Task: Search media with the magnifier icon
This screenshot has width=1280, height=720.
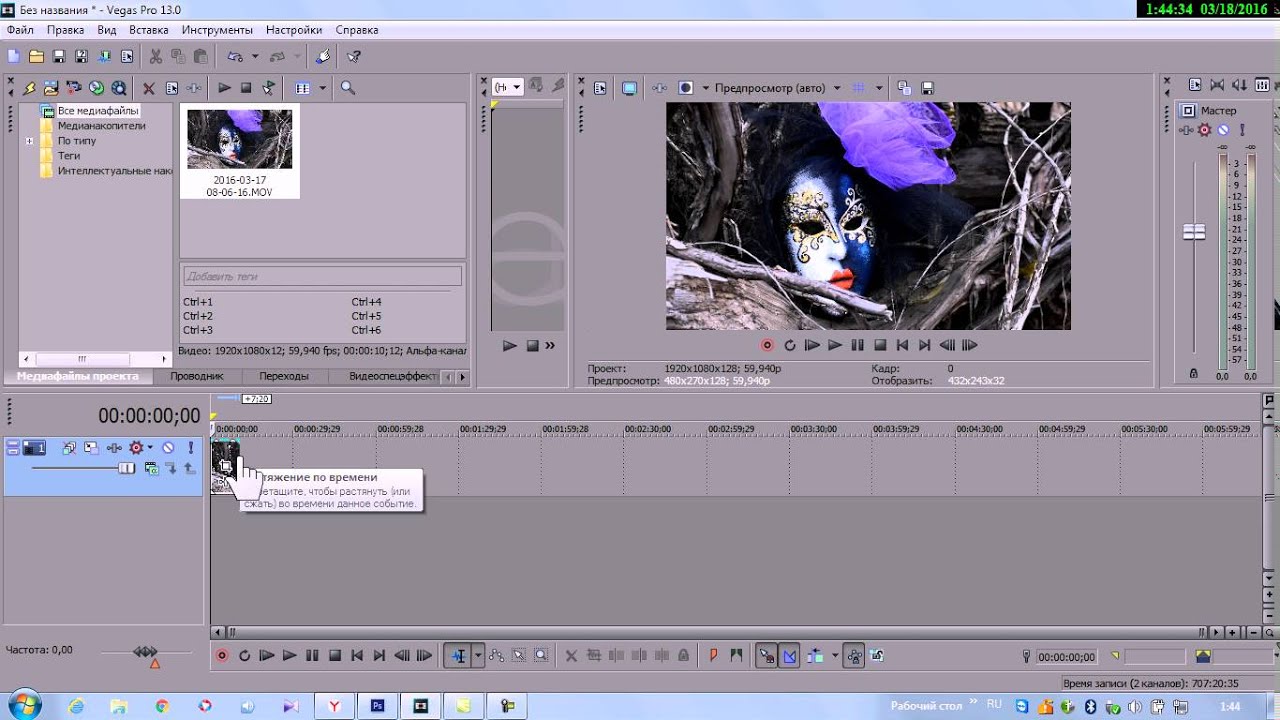Action: [x=348, y=88]
